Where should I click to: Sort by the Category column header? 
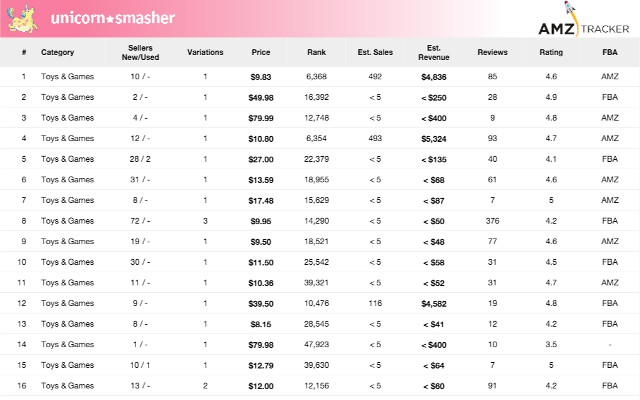[57, 52]
